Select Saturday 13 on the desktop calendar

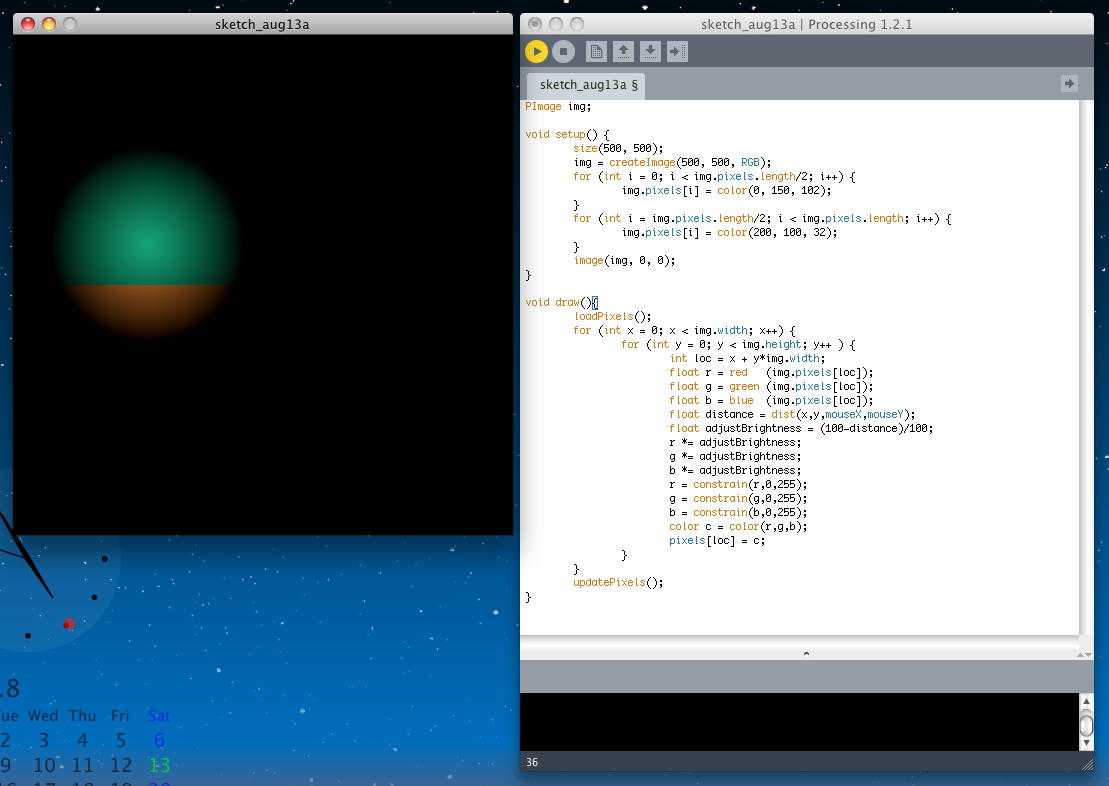tap(159, 765)
